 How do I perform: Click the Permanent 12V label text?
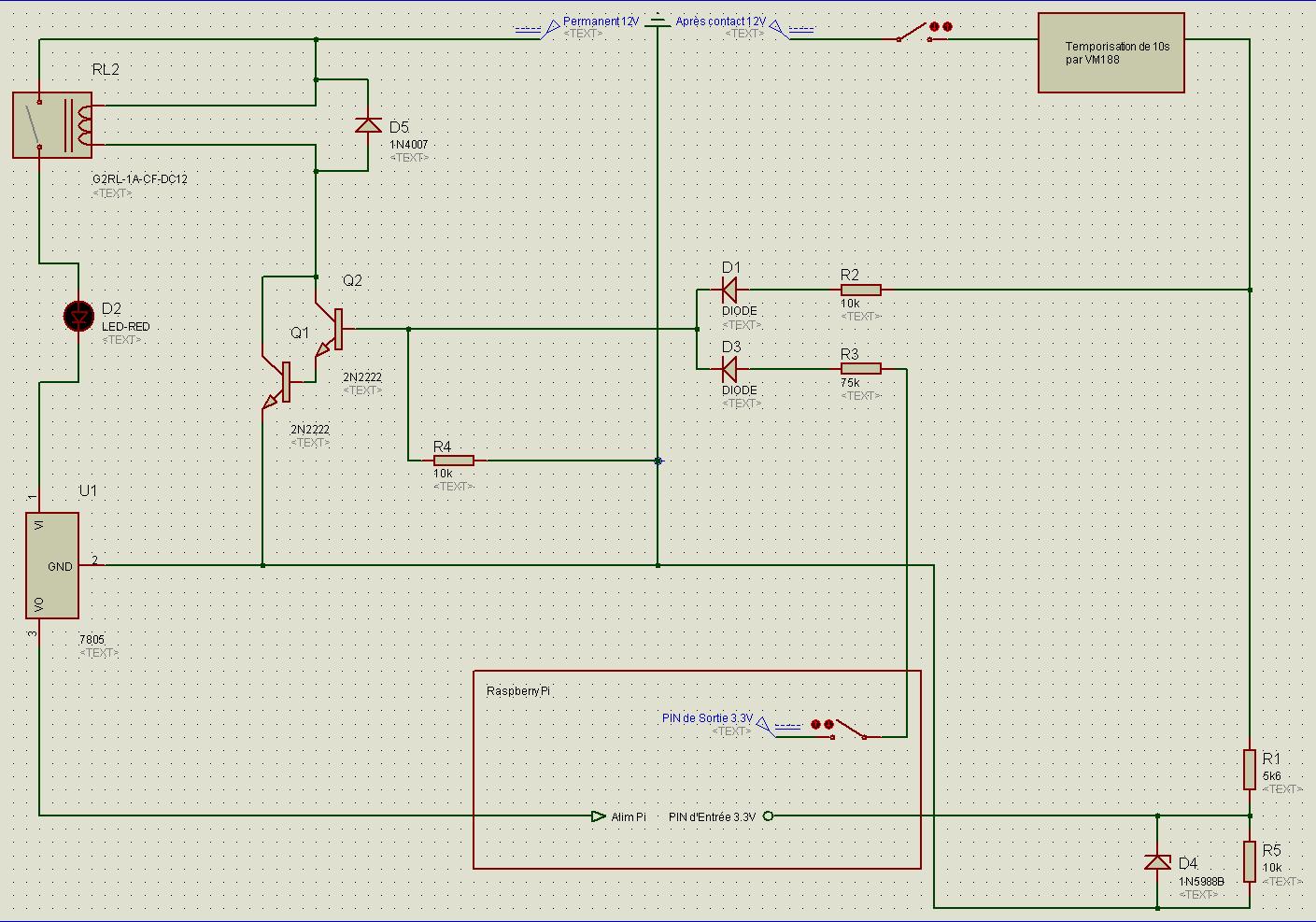[x=601, y=21]
